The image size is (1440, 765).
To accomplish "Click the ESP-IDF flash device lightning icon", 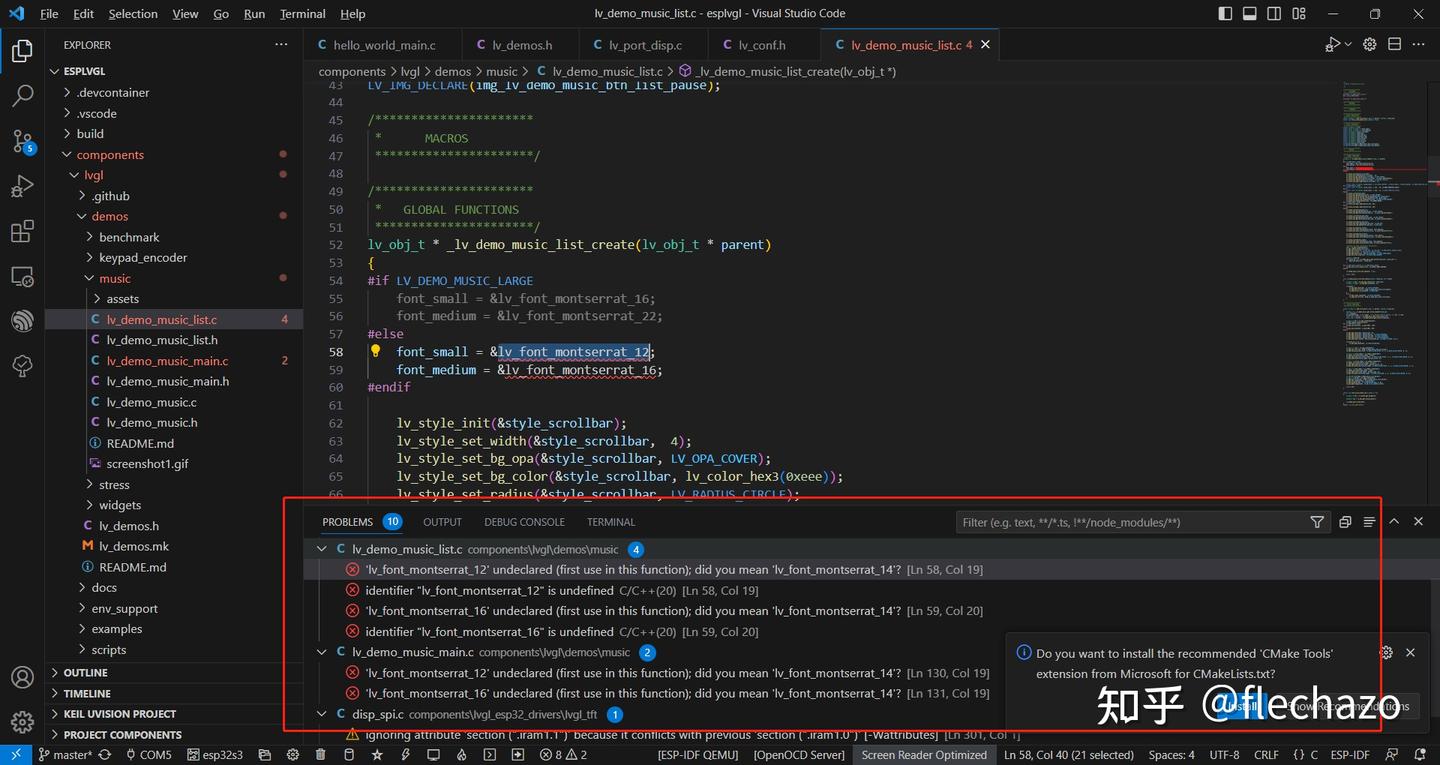I will 405,755.
